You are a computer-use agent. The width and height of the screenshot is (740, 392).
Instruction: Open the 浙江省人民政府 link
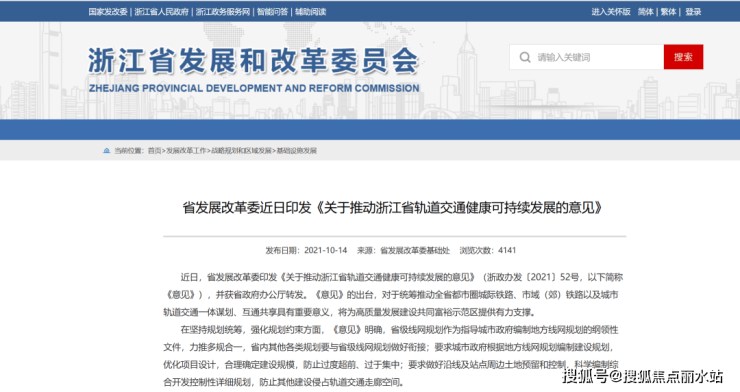point(161,12)
